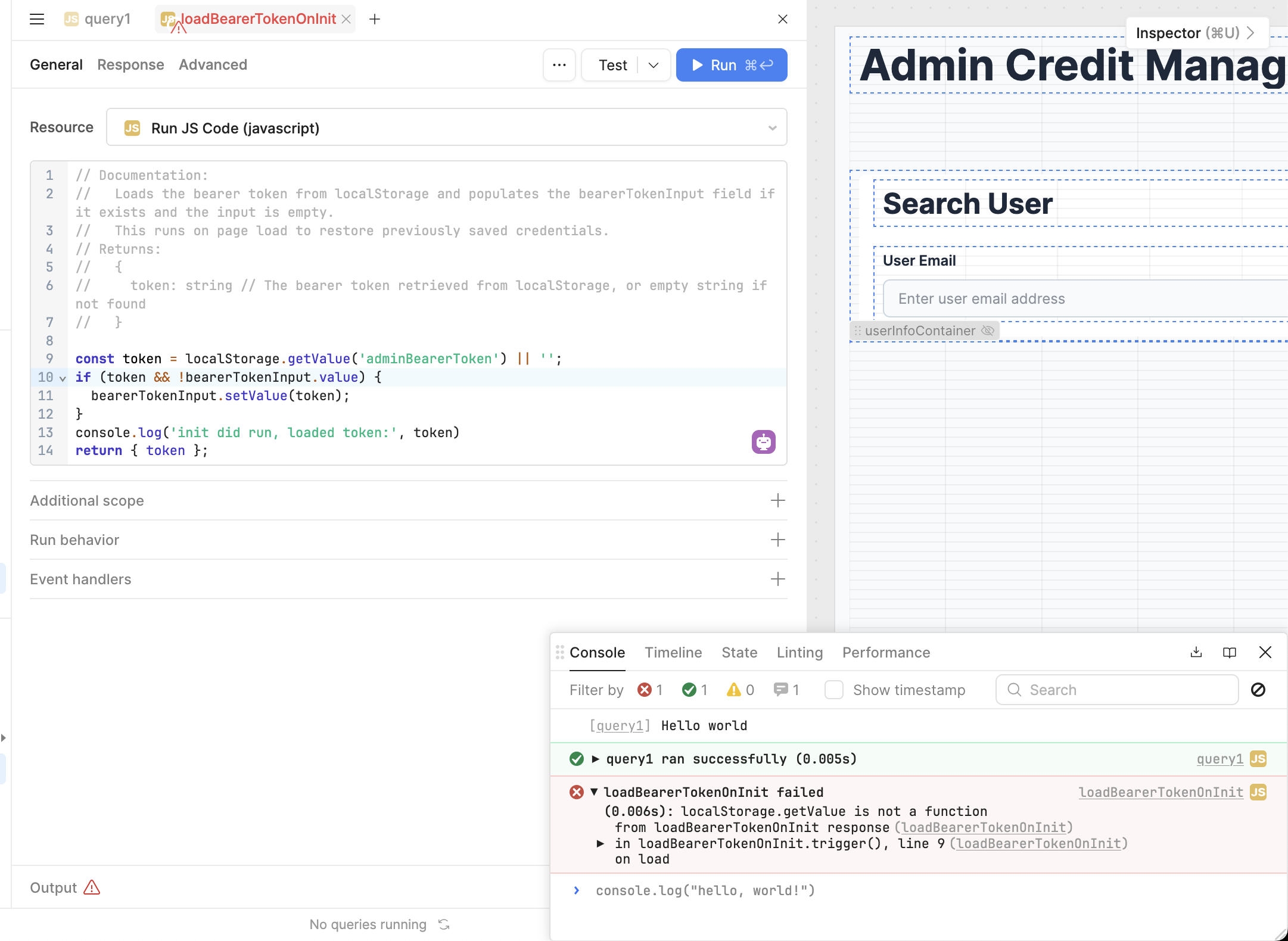The image size is (1288, 941).
Task: Open the three-dots more options menu
Action: click(559, 65)
